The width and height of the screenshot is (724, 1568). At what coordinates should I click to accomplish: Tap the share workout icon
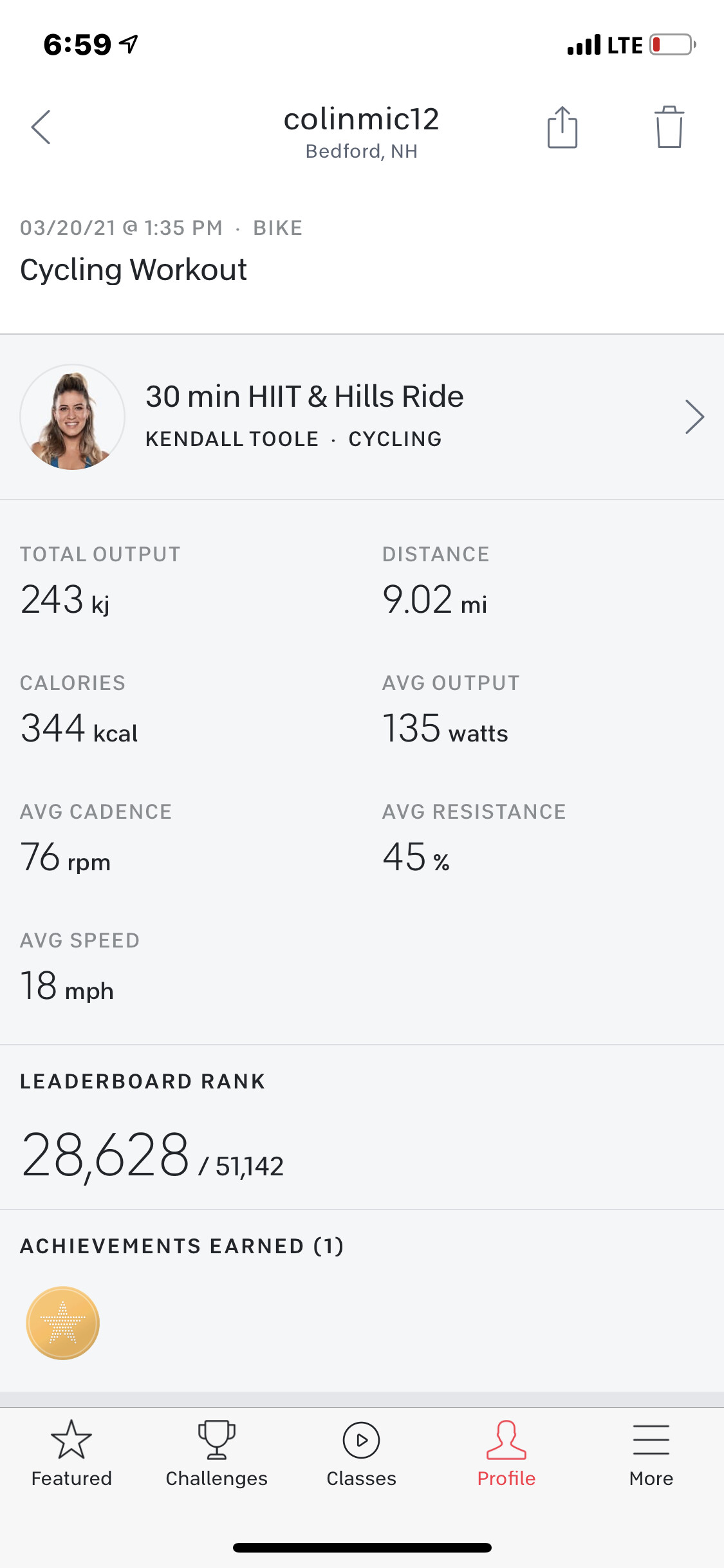tap(562, 127)
